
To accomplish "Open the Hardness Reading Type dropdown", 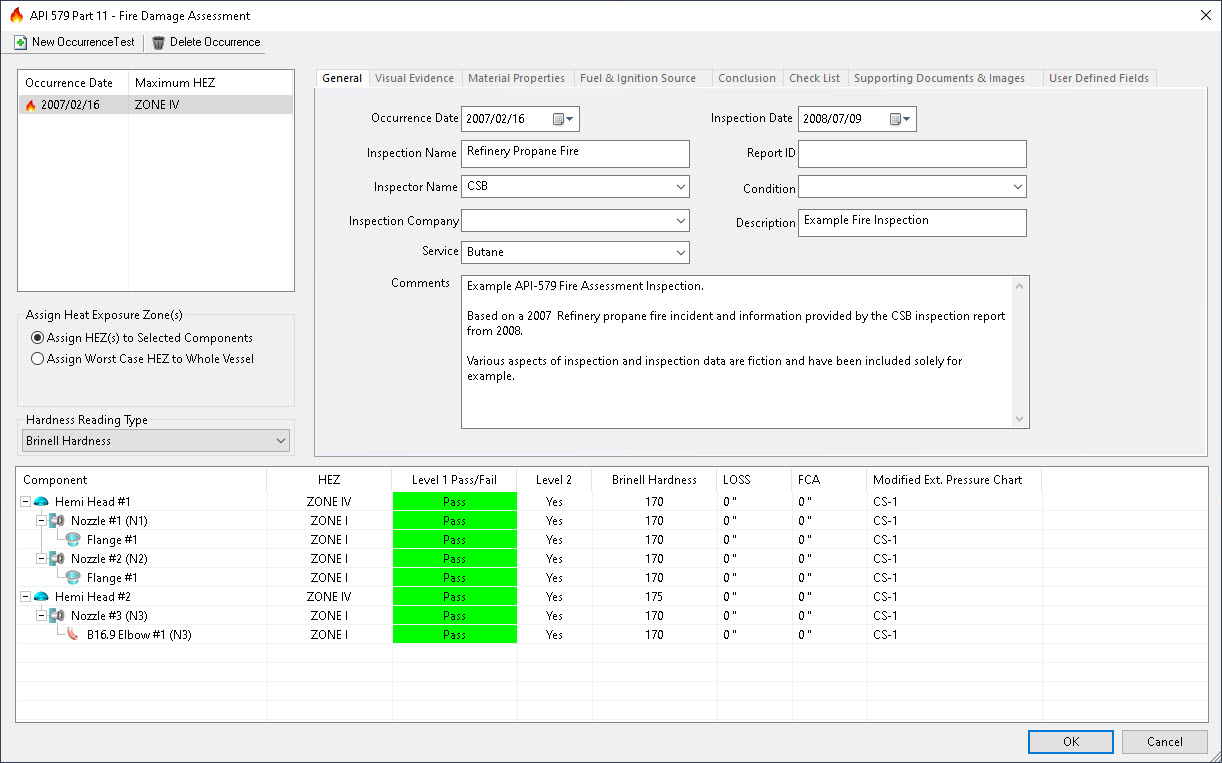I will (280, 441).
